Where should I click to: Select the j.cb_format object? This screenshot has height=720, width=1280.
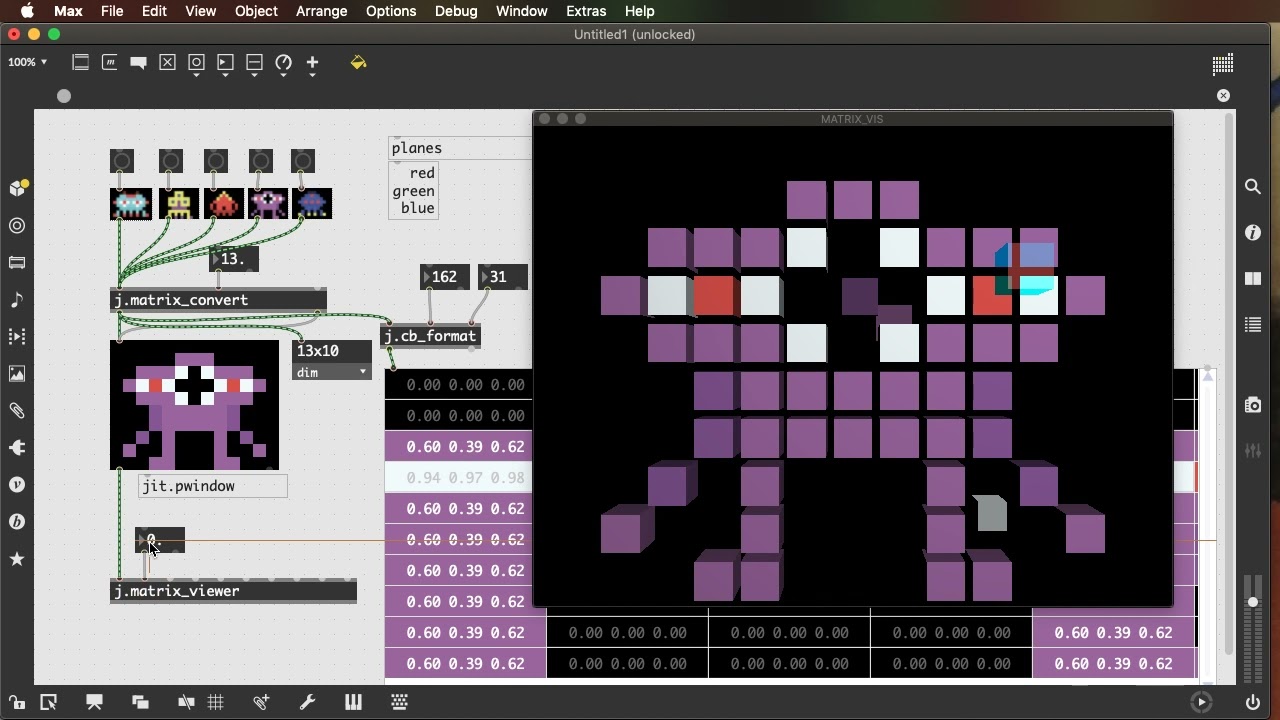point(431,336)
